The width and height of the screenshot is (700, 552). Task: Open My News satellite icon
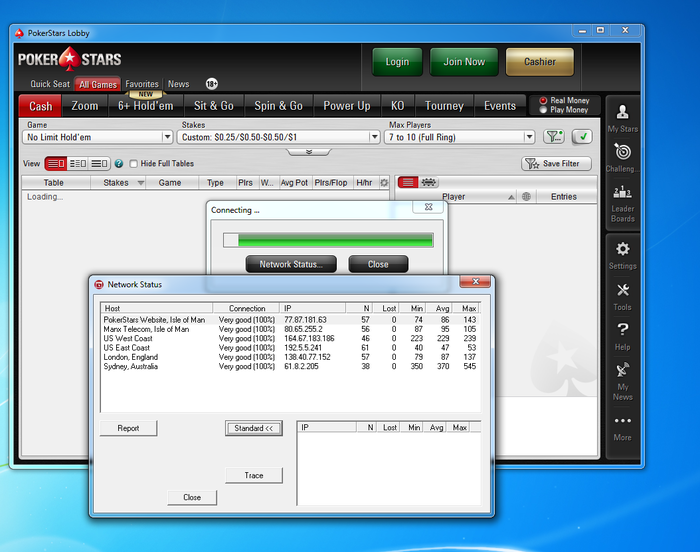coord(622,382)
